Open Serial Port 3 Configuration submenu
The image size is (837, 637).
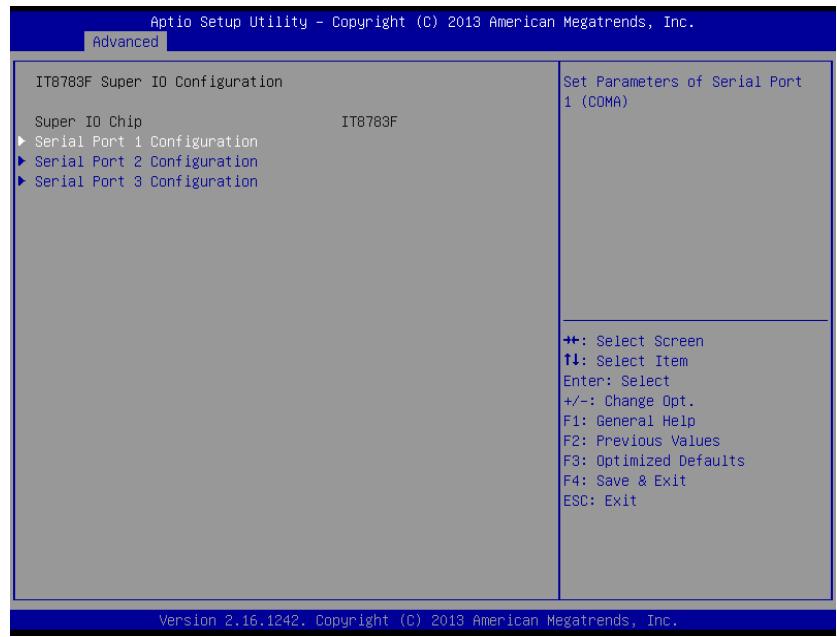coord(146,182)
